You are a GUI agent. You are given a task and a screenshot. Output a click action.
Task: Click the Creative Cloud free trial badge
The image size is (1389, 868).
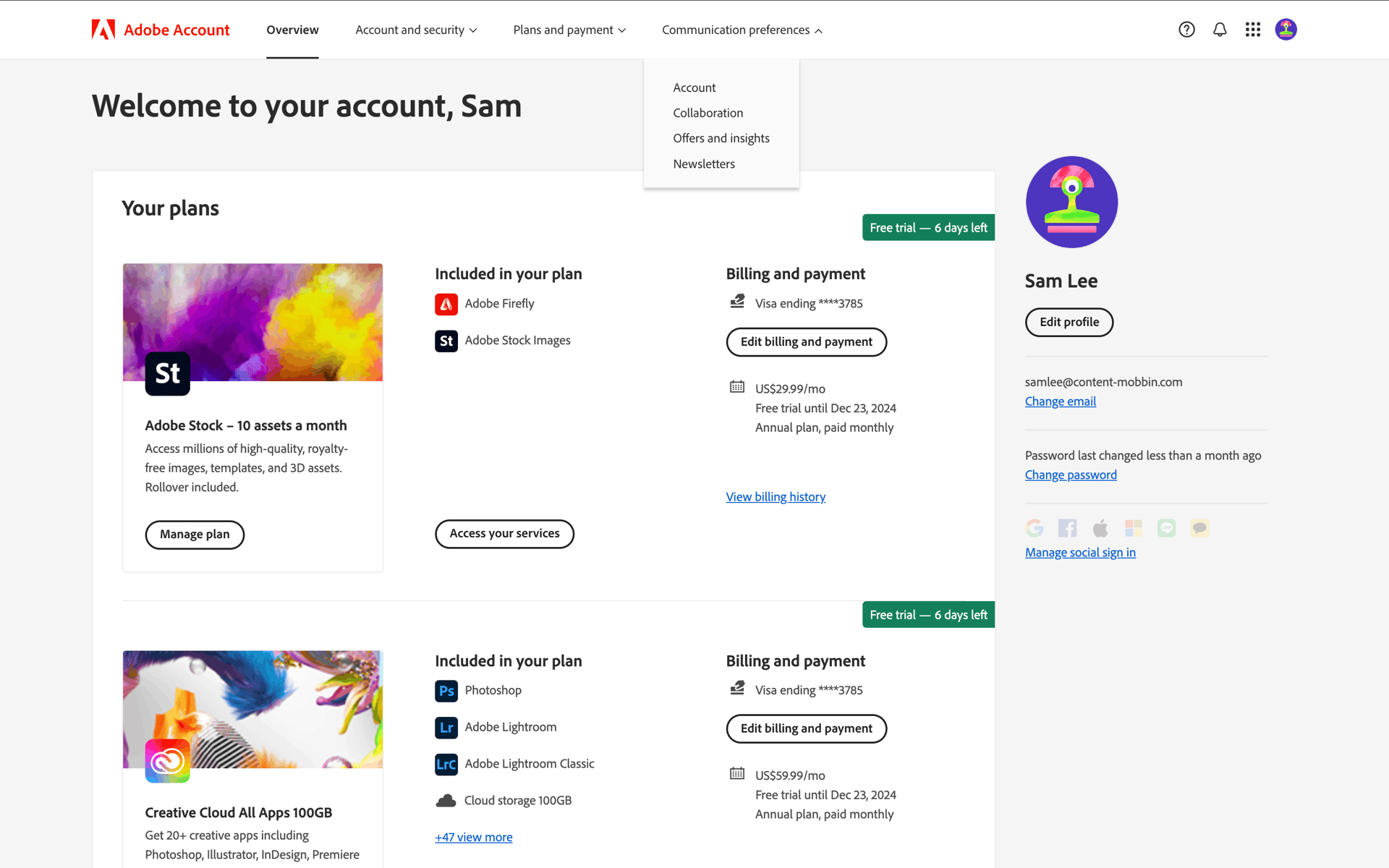point(928,615)
